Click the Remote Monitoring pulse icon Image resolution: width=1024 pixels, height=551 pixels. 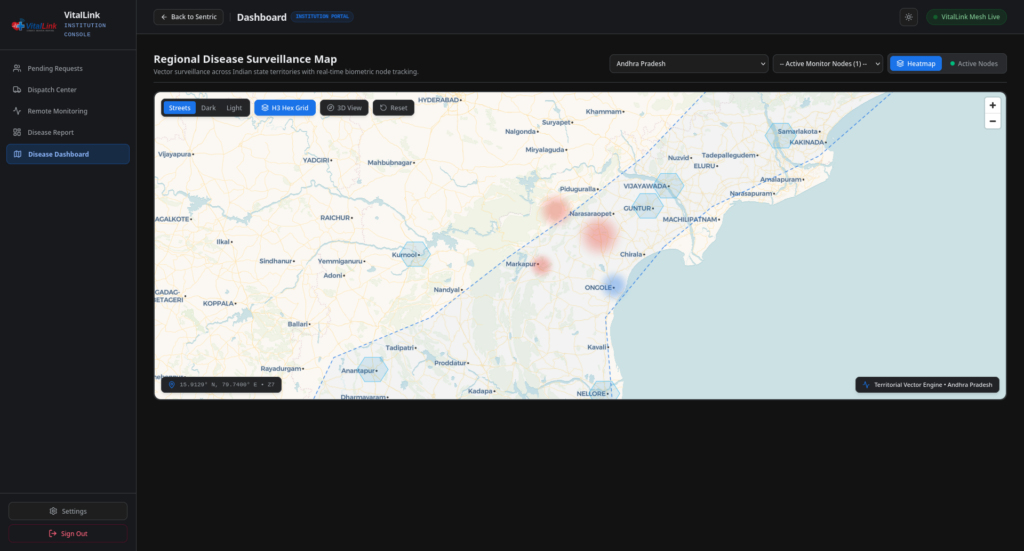17,111
